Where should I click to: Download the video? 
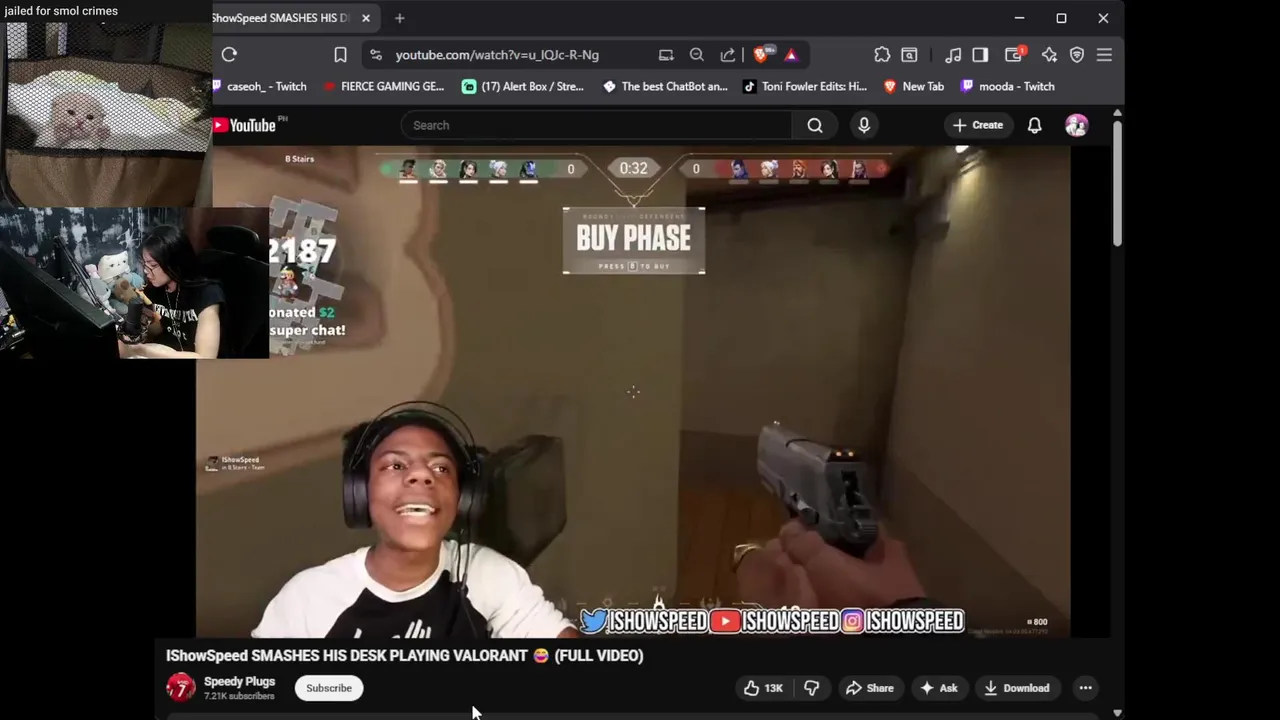pos(1017,688)
